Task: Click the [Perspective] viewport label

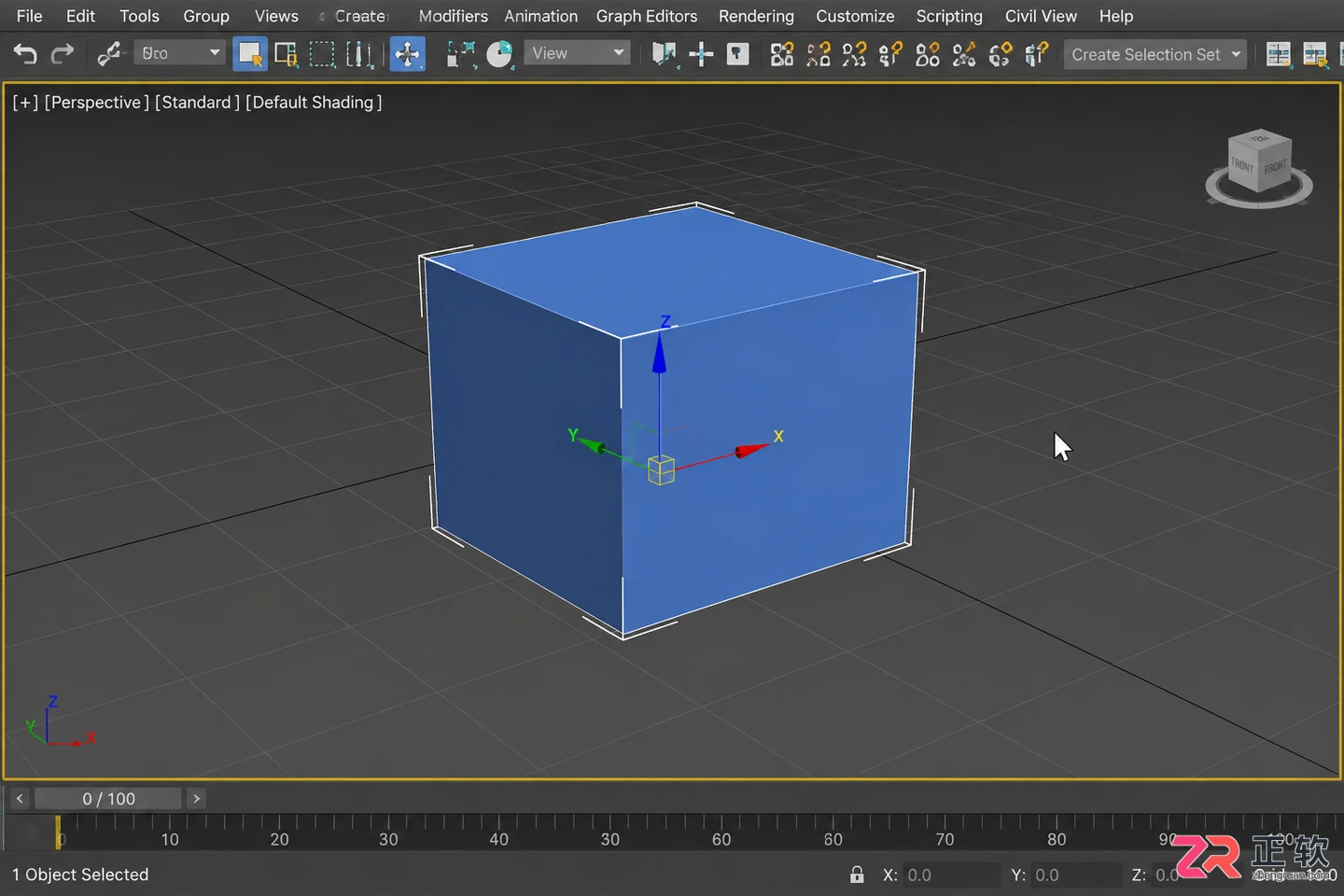Action: pos(97,102)
